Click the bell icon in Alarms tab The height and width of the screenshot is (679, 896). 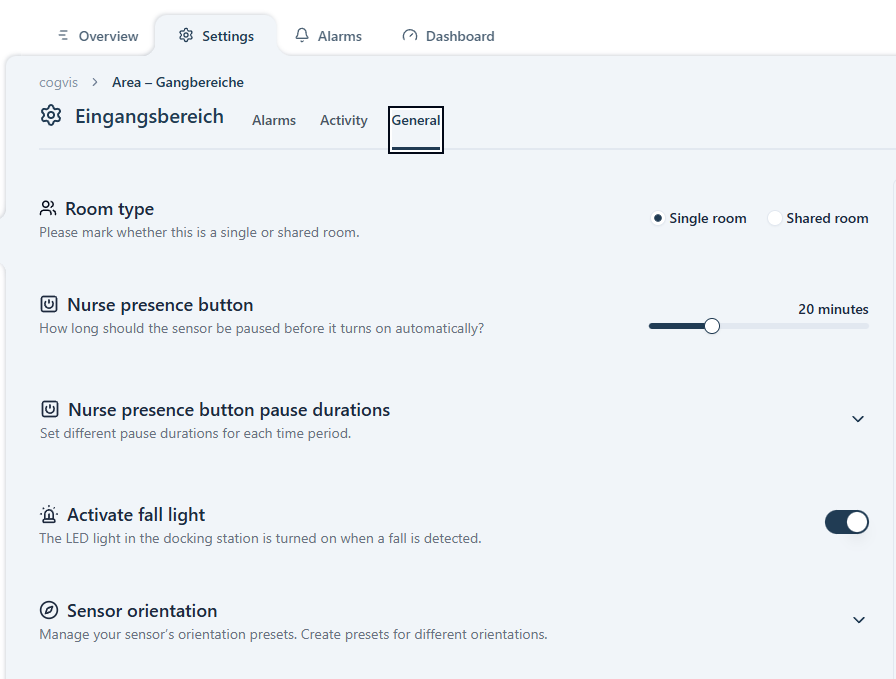pyautogui.click(x=302, y=36)
